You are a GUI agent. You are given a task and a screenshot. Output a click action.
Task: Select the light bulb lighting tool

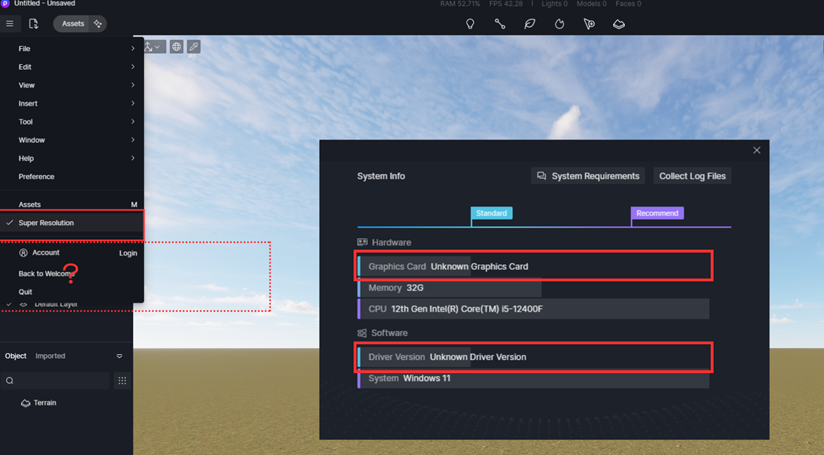470,24
